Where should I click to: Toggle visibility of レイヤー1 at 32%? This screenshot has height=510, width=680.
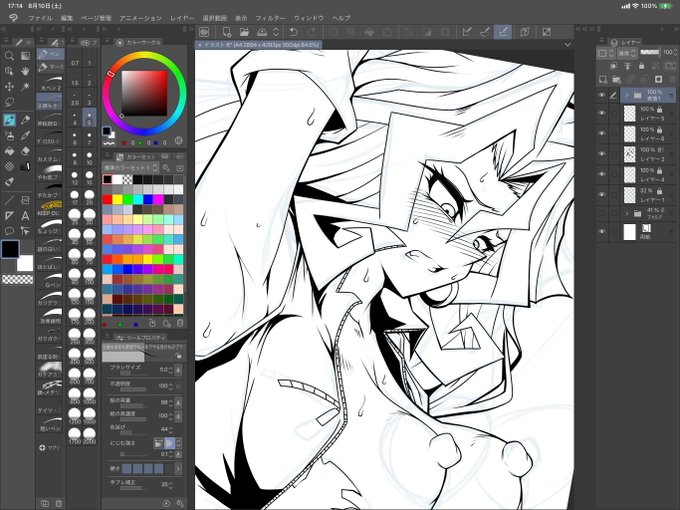click(x=602, y=194)
